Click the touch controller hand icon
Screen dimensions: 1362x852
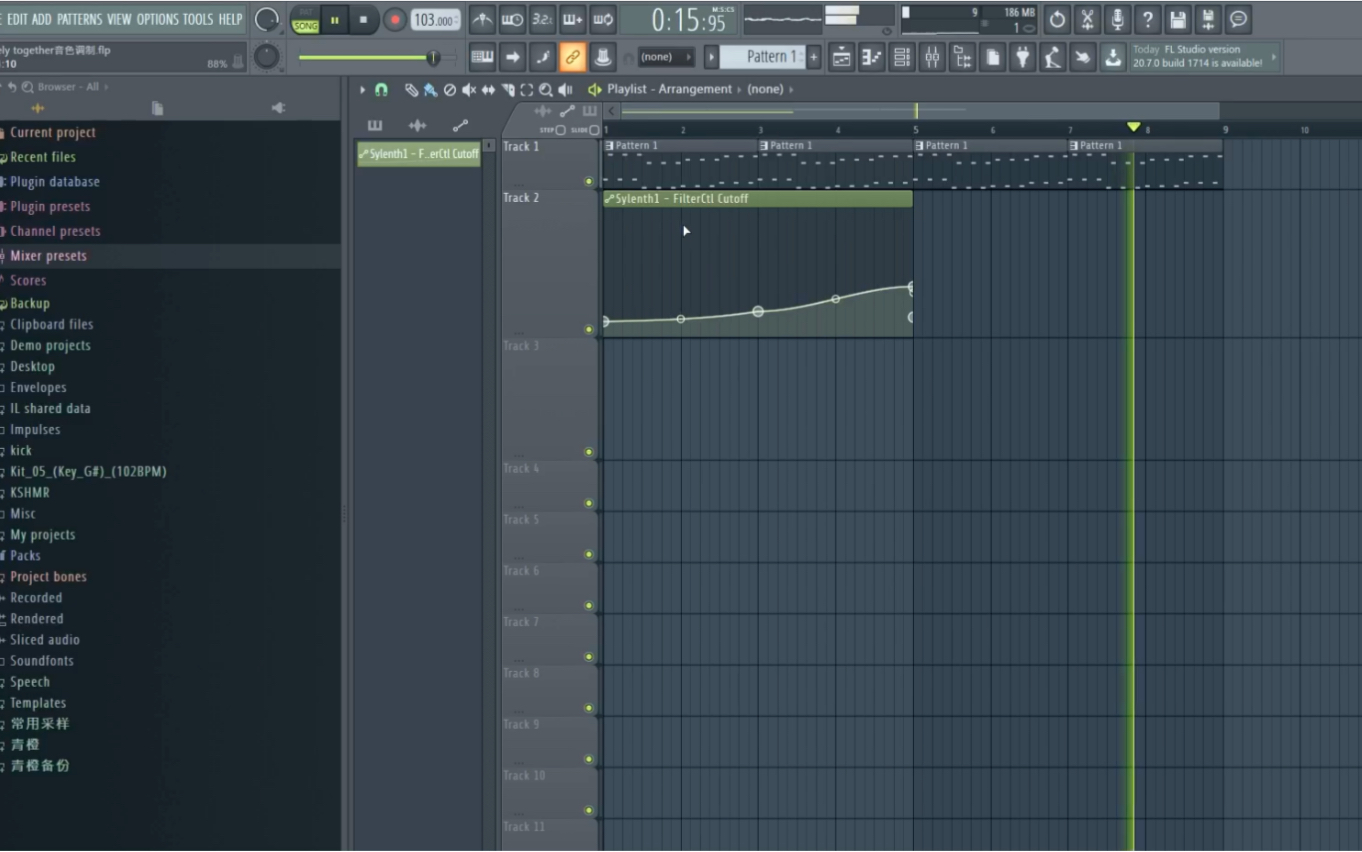point(1082,57)
